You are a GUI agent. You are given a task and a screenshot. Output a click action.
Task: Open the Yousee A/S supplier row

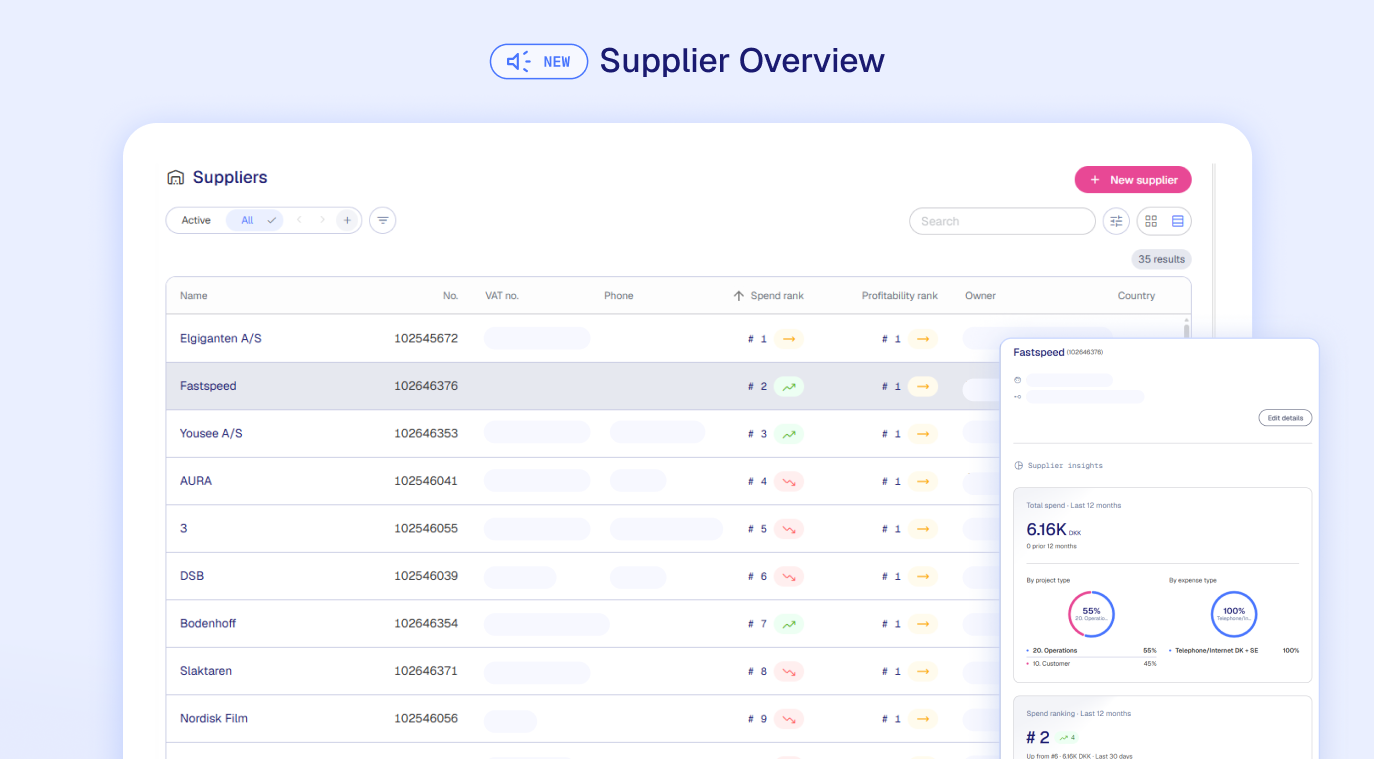[583, 434]
